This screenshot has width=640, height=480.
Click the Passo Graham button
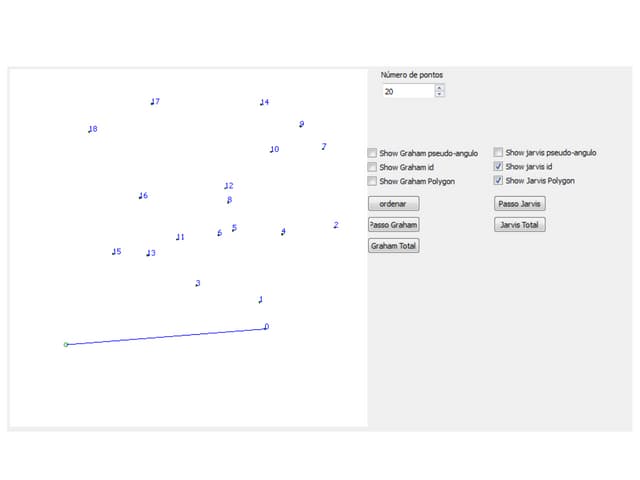click(393, 225)
